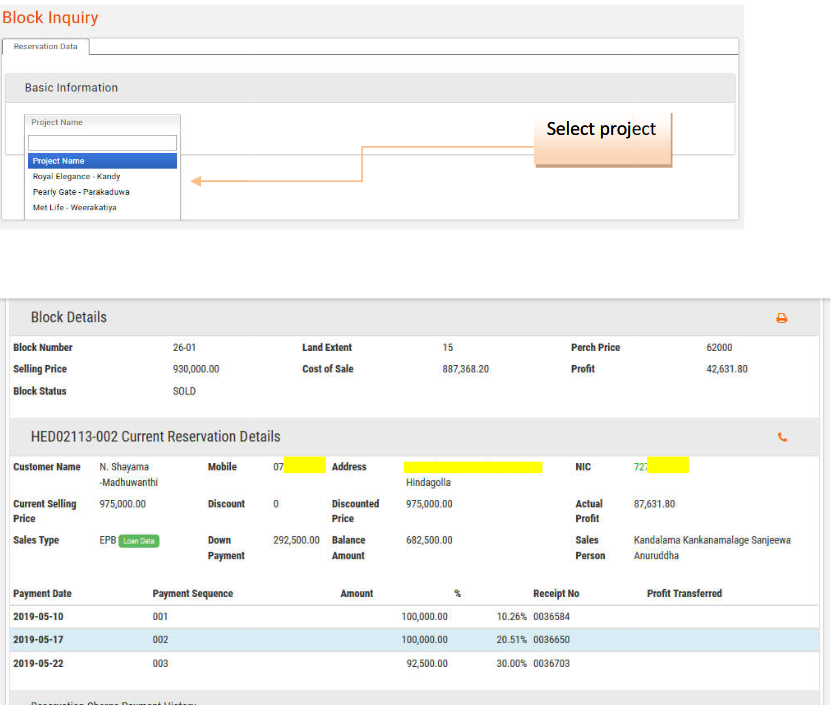Click the Payment Date column header
This screenshot has width=831, height=705.
(42, 594)
